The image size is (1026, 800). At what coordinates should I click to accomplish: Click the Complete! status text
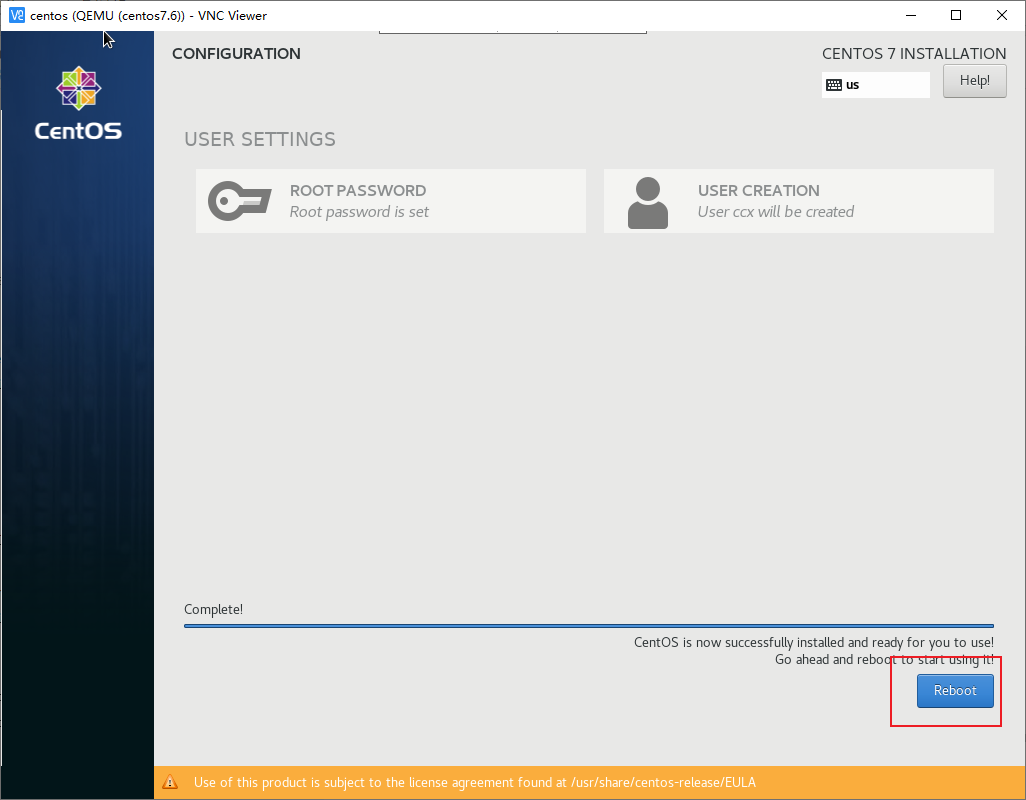[x=213, y=610]
